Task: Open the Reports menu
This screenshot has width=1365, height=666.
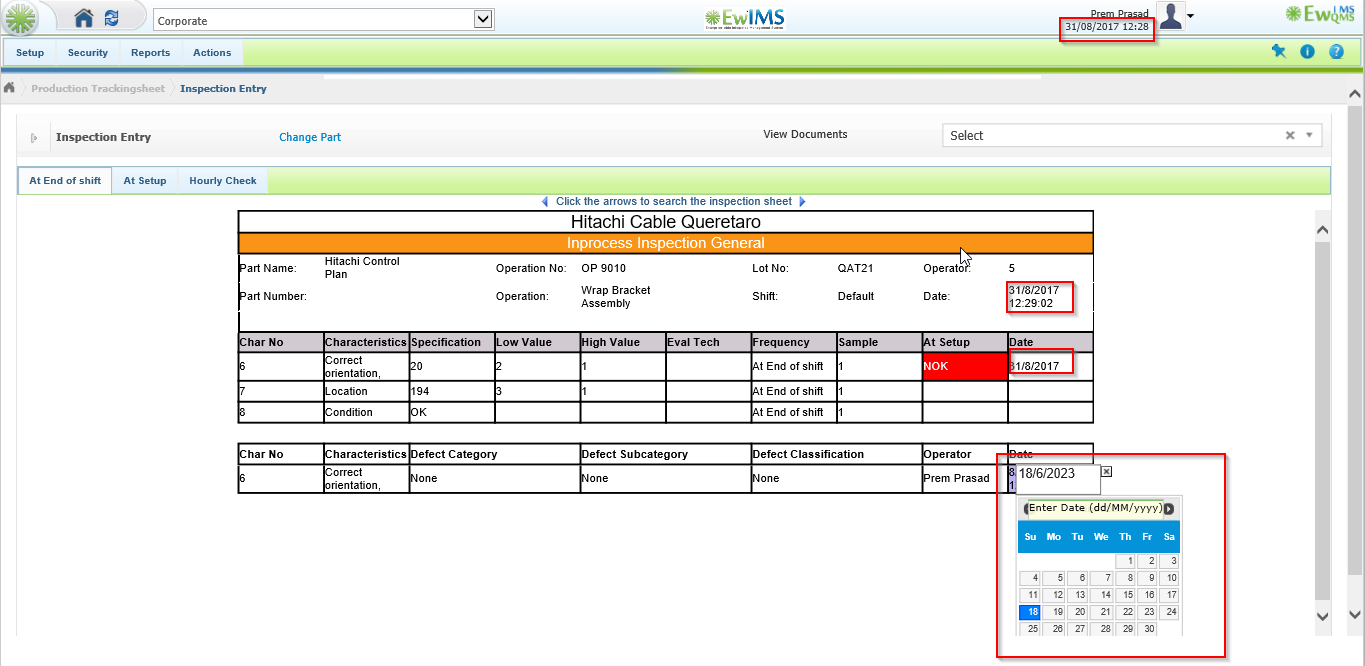Action: (x=150, y=53)
